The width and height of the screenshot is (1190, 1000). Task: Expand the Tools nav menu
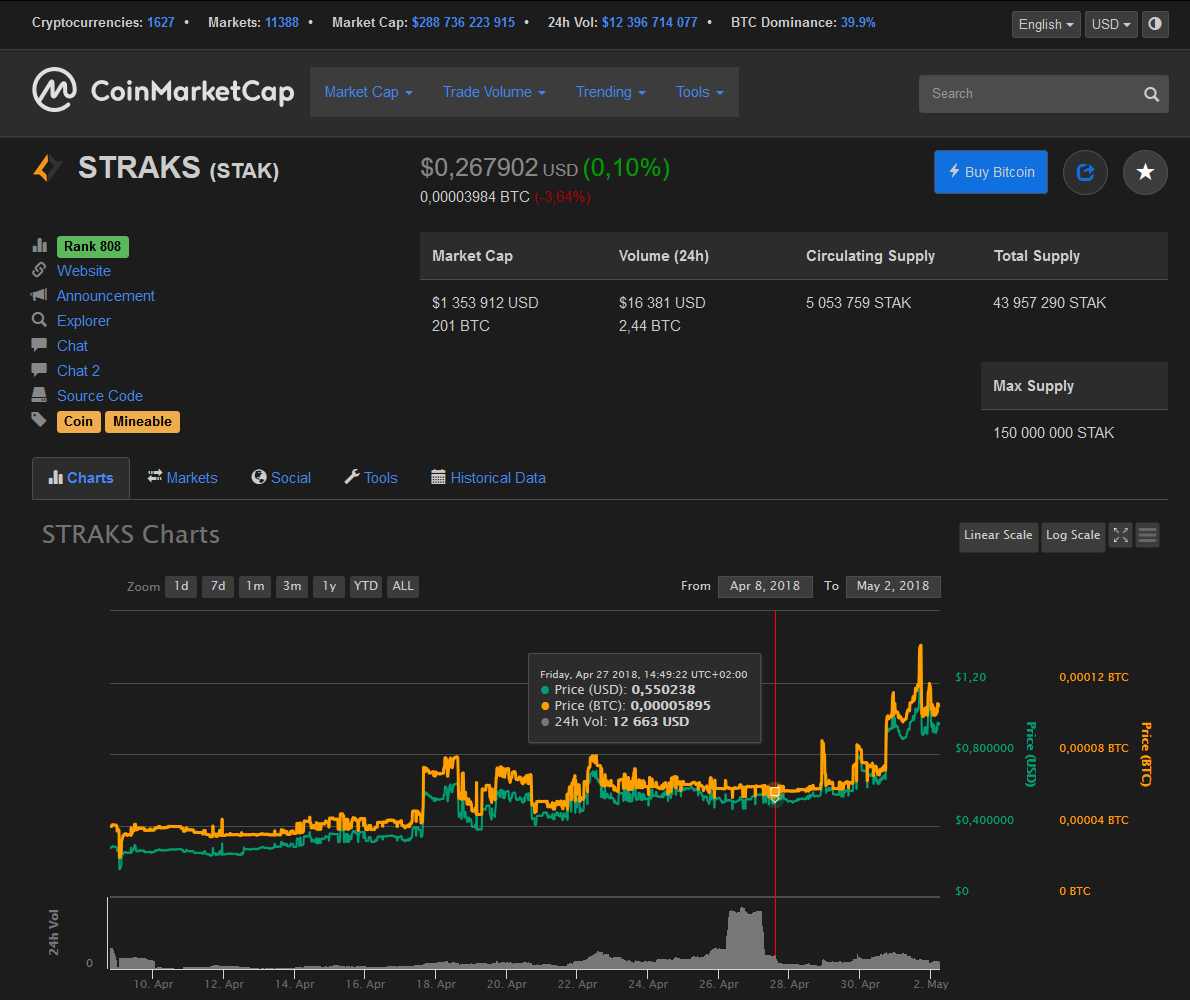coord(700,92)
